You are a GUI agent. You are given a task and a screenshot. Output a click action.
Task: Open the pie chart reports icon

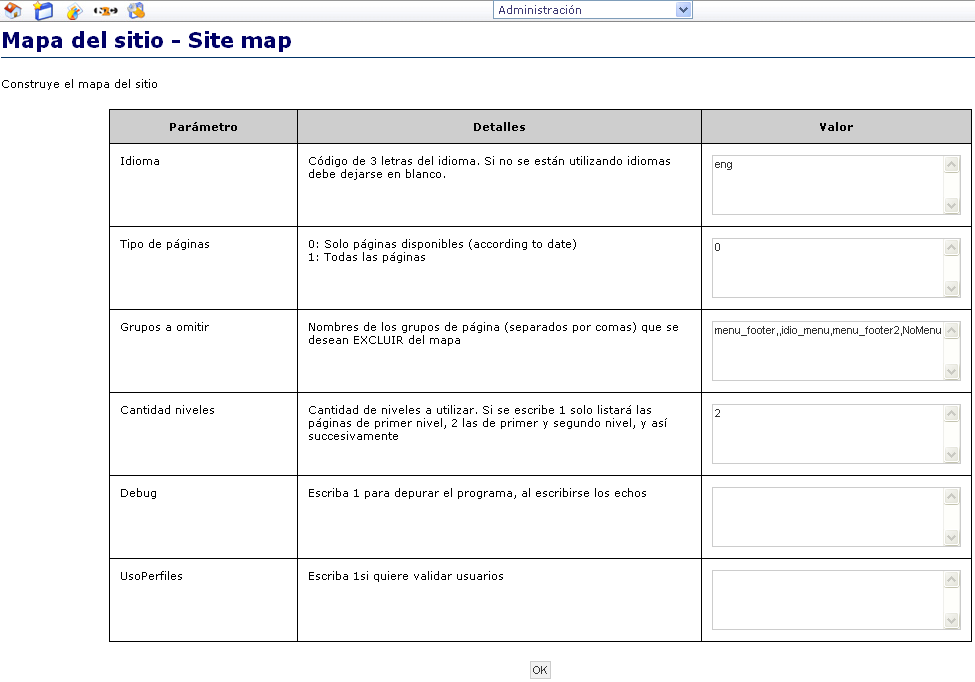pos(75,11)
